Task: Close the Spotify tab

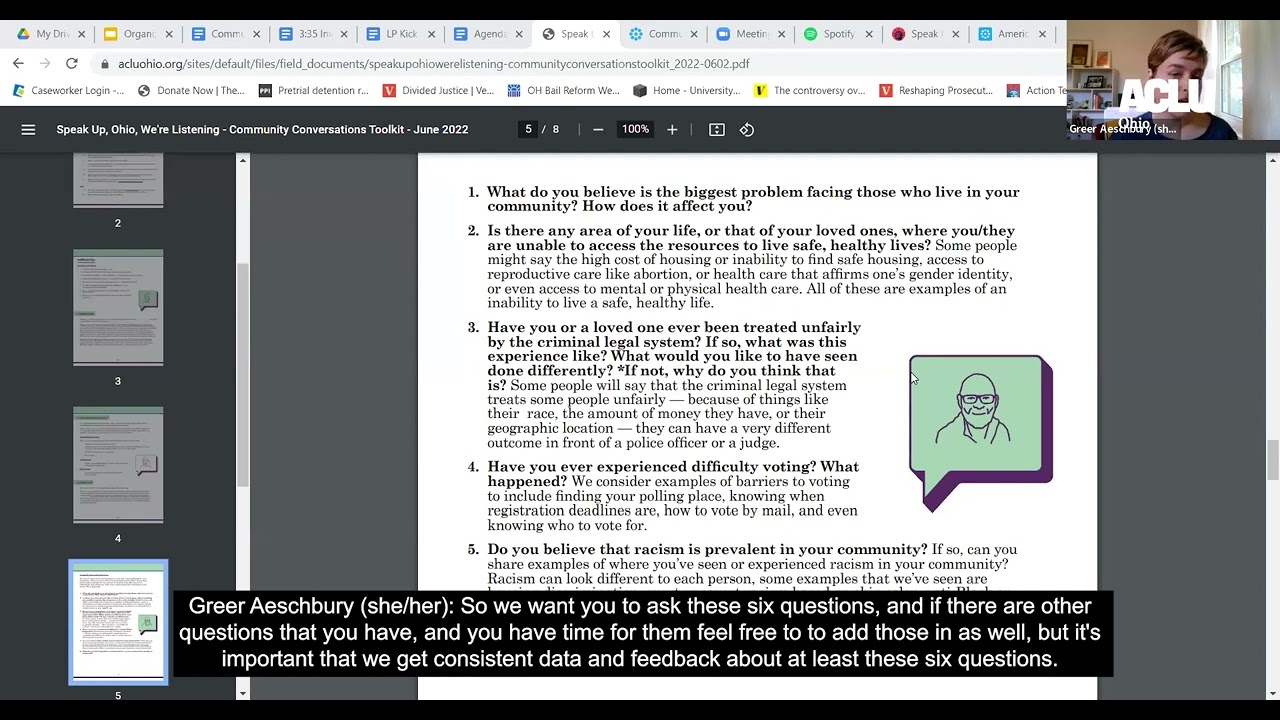Action: (869, 34)
